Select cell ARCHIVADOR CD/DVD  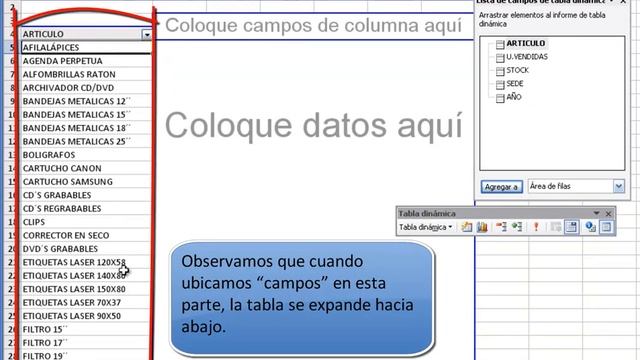[x=86, y=88]
